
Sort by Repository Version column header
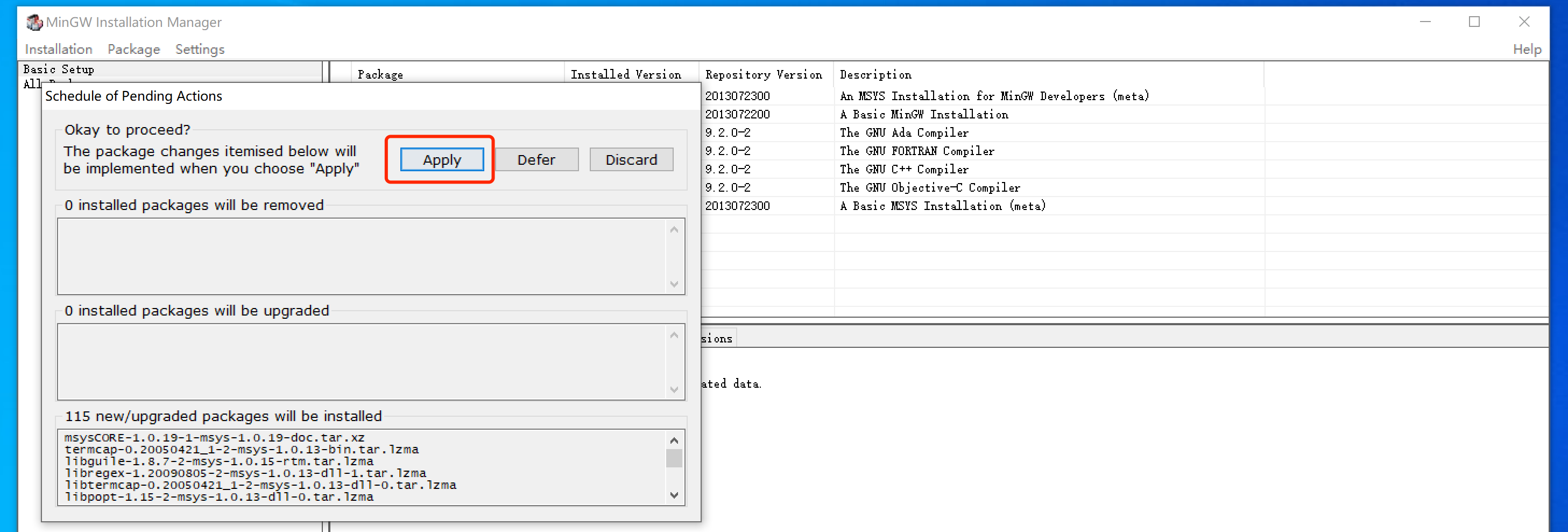coord(766,74)
